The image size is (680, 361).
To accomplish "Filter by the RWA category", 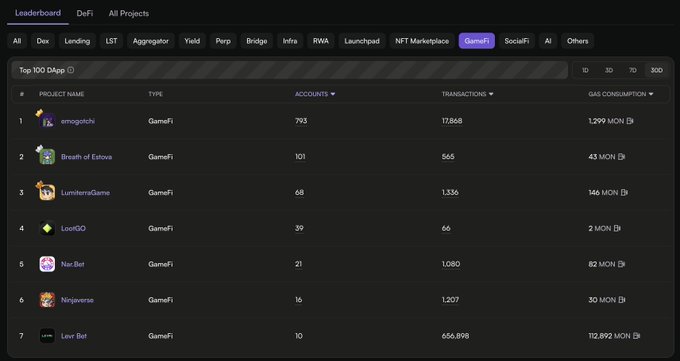I will click(321, 41).
